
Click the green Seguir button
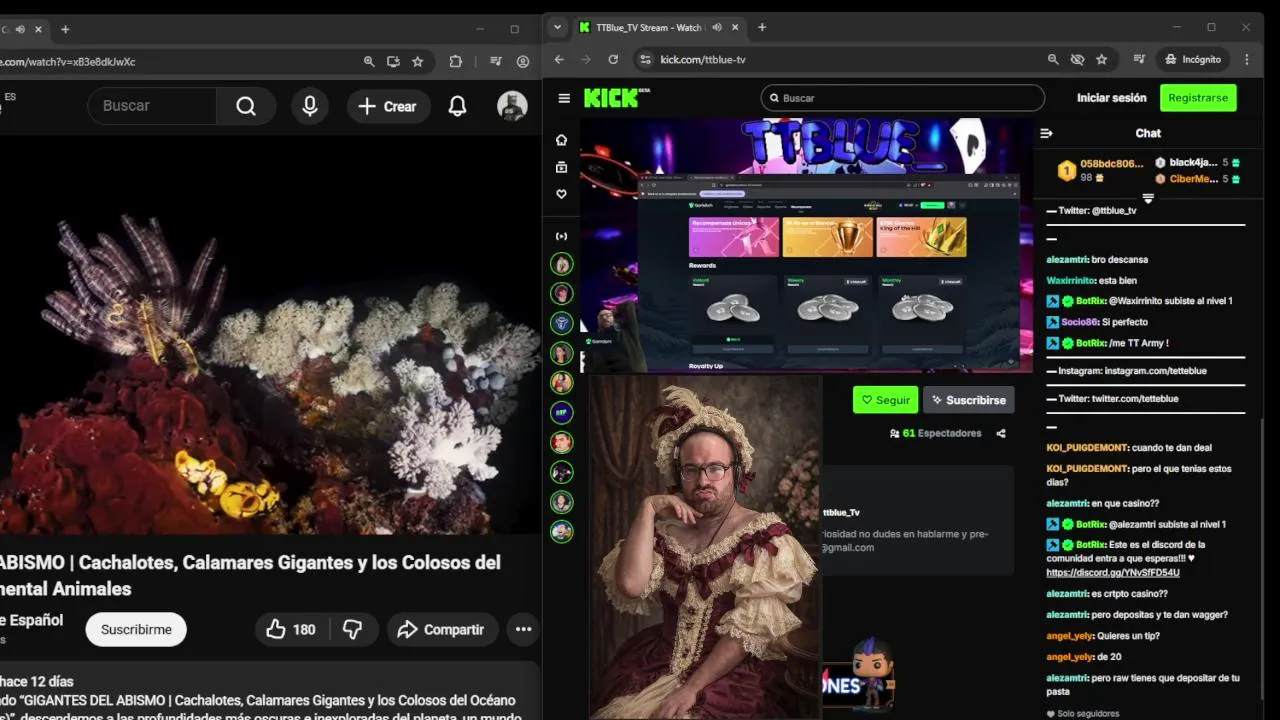(x=885, y=400)
